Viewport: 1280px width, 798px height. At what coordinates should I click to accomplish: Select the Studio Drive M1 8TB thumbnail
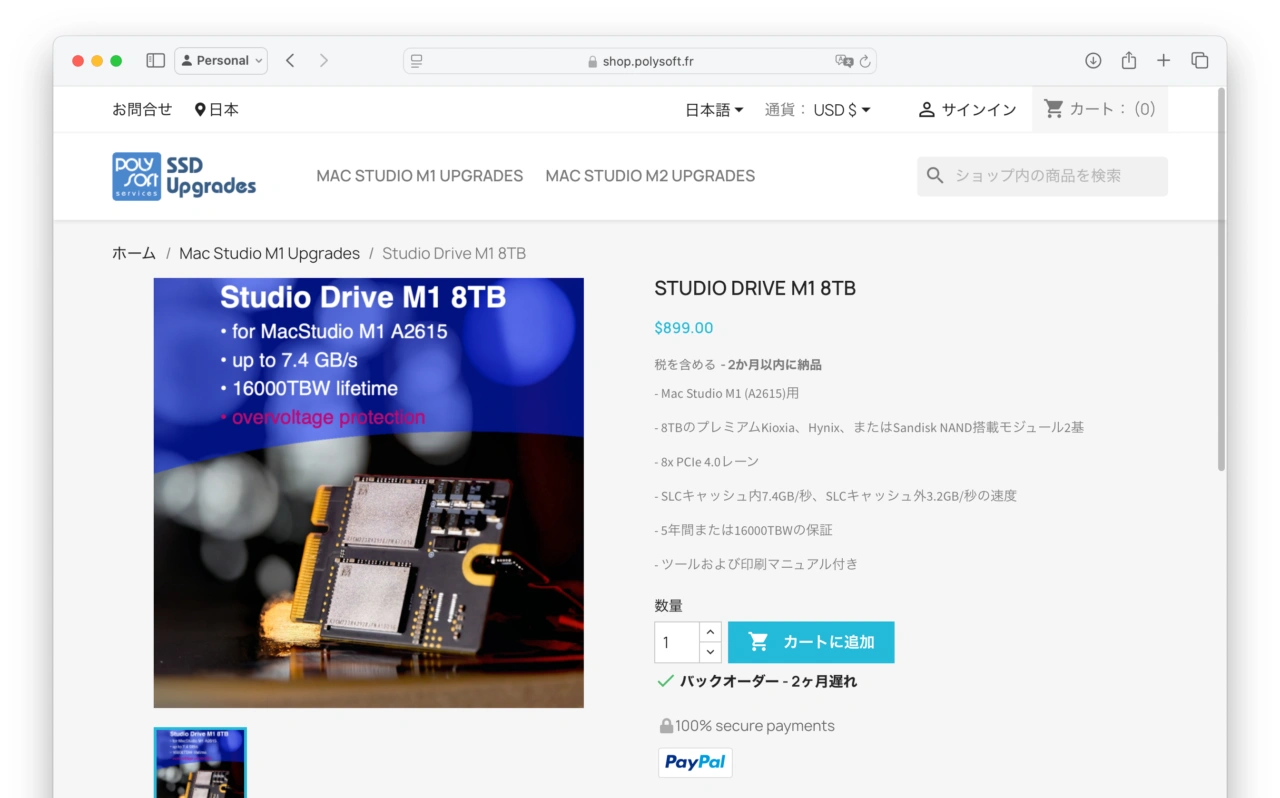[x=200, y=762]
